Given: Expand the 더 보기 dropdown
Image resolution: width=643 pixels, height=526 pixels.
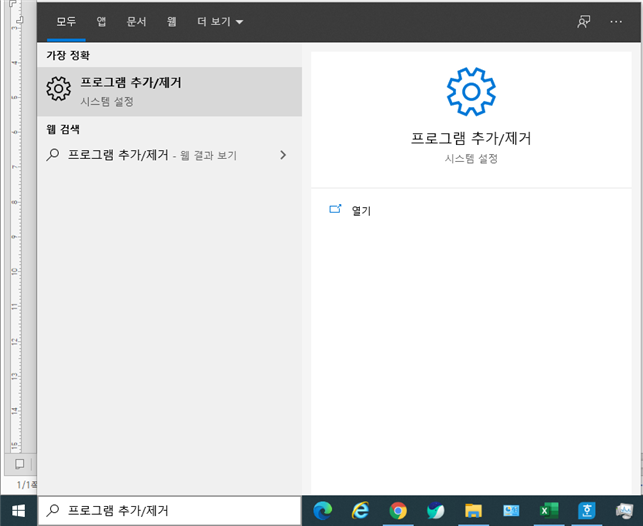Looking at the screenshot, I should (220, 22).
